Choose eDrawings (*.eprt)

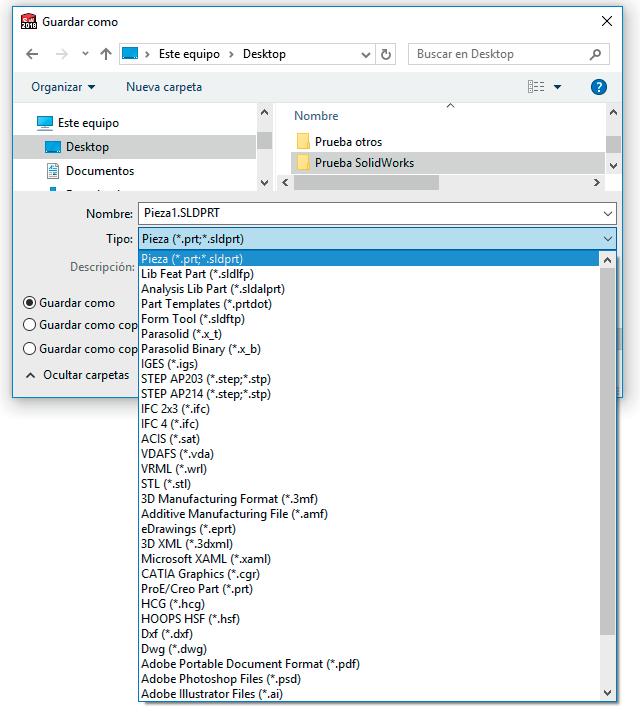pyautogui.click(x=369, y=529)
